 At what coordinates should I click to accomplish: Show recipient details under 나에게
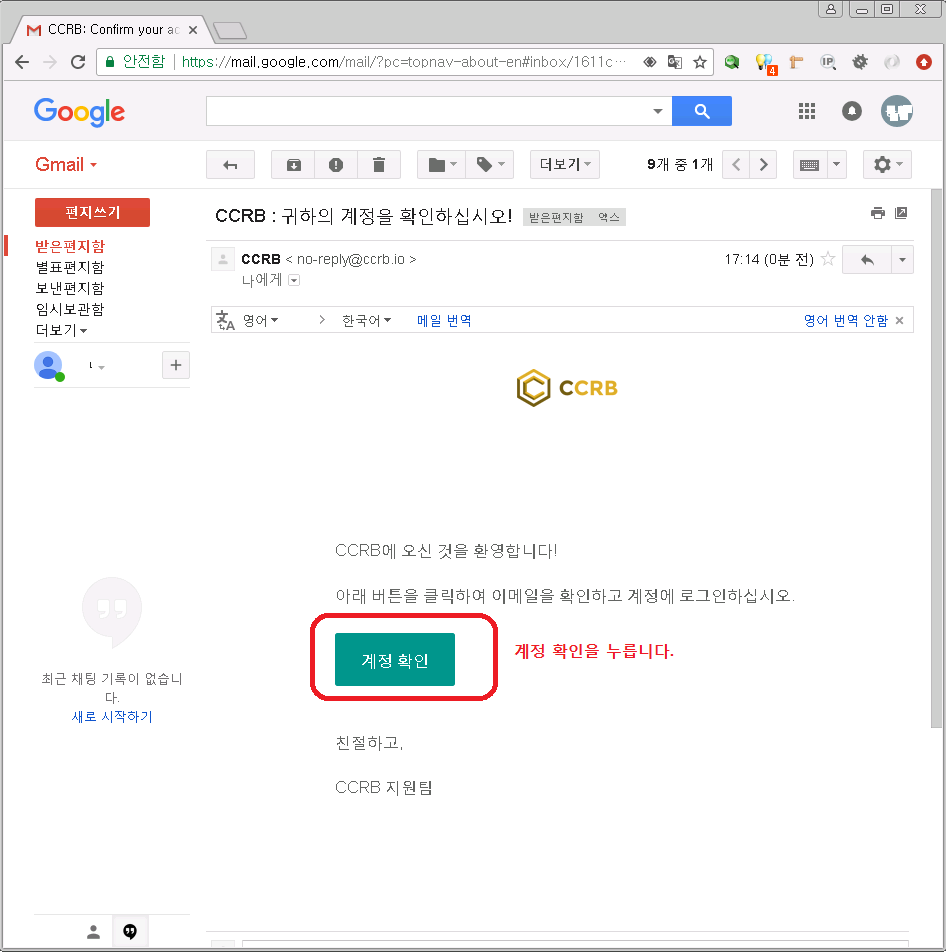tap(294, 280)
